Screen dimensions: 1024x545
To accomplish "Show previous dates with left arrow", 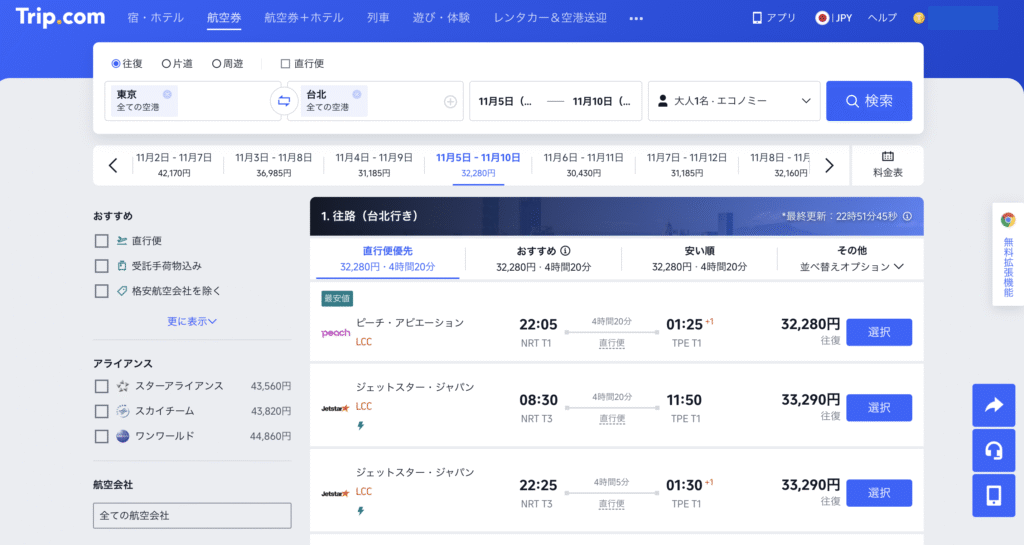I will pyautogui.click(x=113, y=166).
